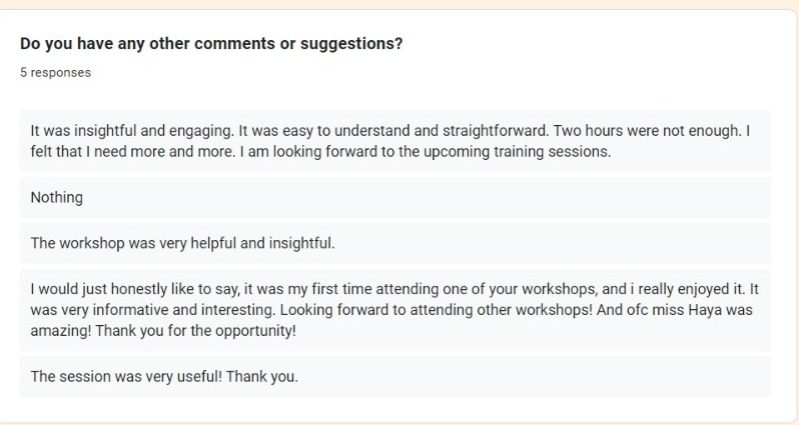Click the words 'first time attending'
This screenshot has width=799, height=425.
pos(374,289)
